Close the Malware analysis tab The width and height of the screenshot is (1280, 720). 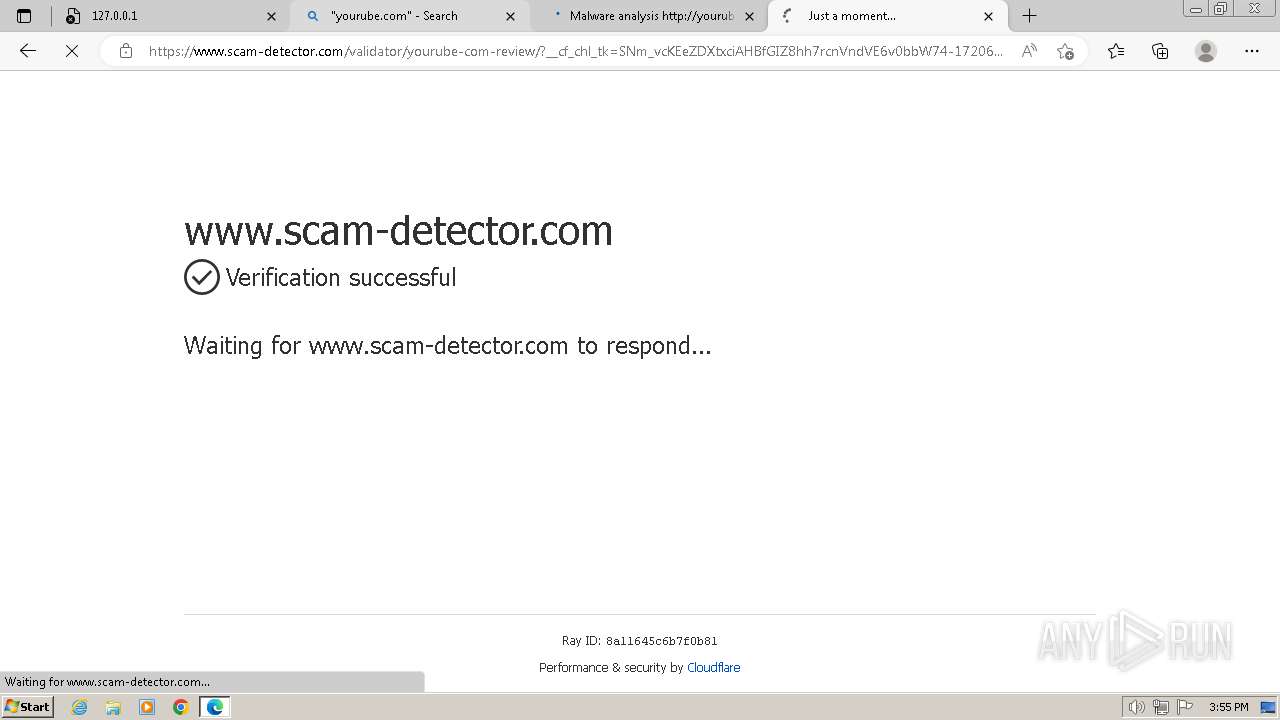749,16
